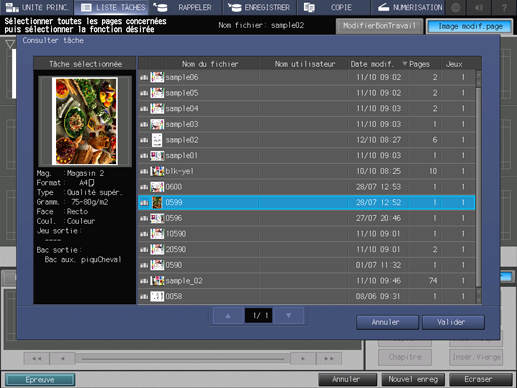The width and height of the screenshot is (517, 388).
Task: Click the sample02 thumbnail icon
Action: click(x=157, y=140)
